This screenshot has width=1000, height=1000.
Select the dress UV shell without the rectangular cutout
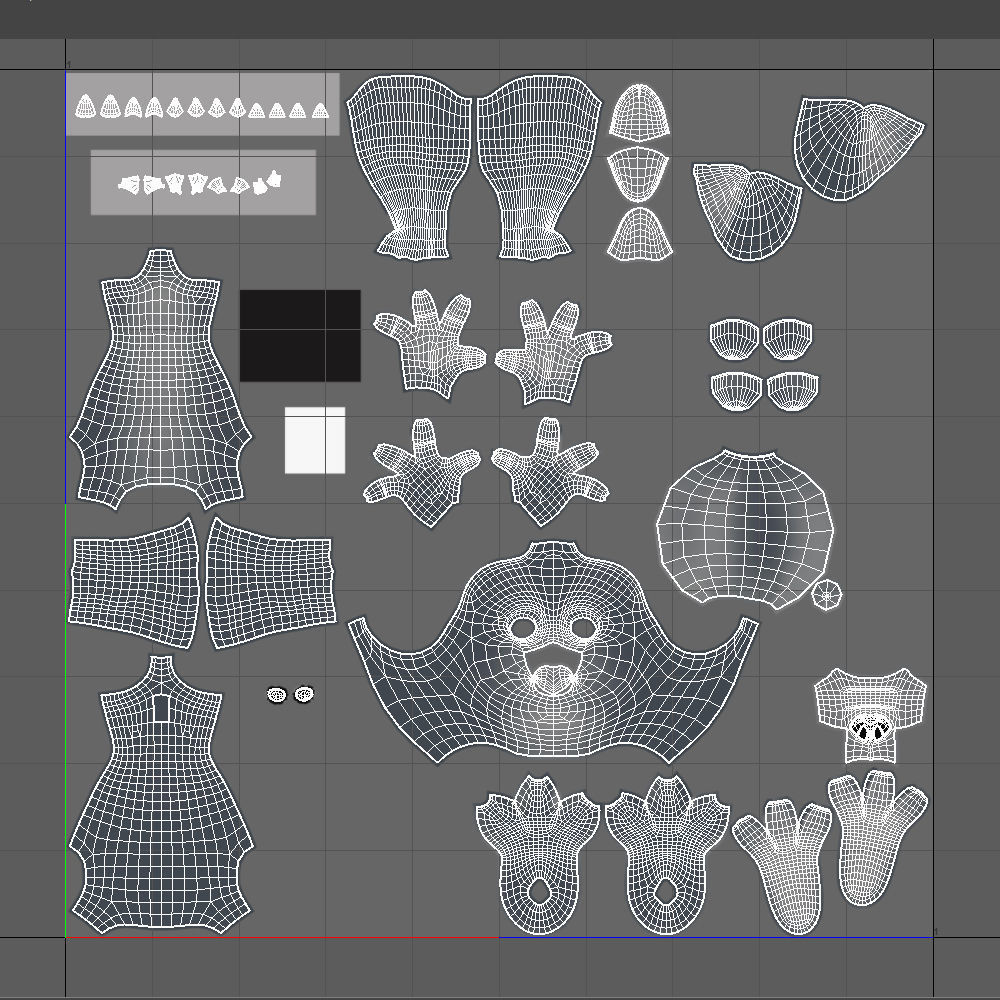(160, 379)
